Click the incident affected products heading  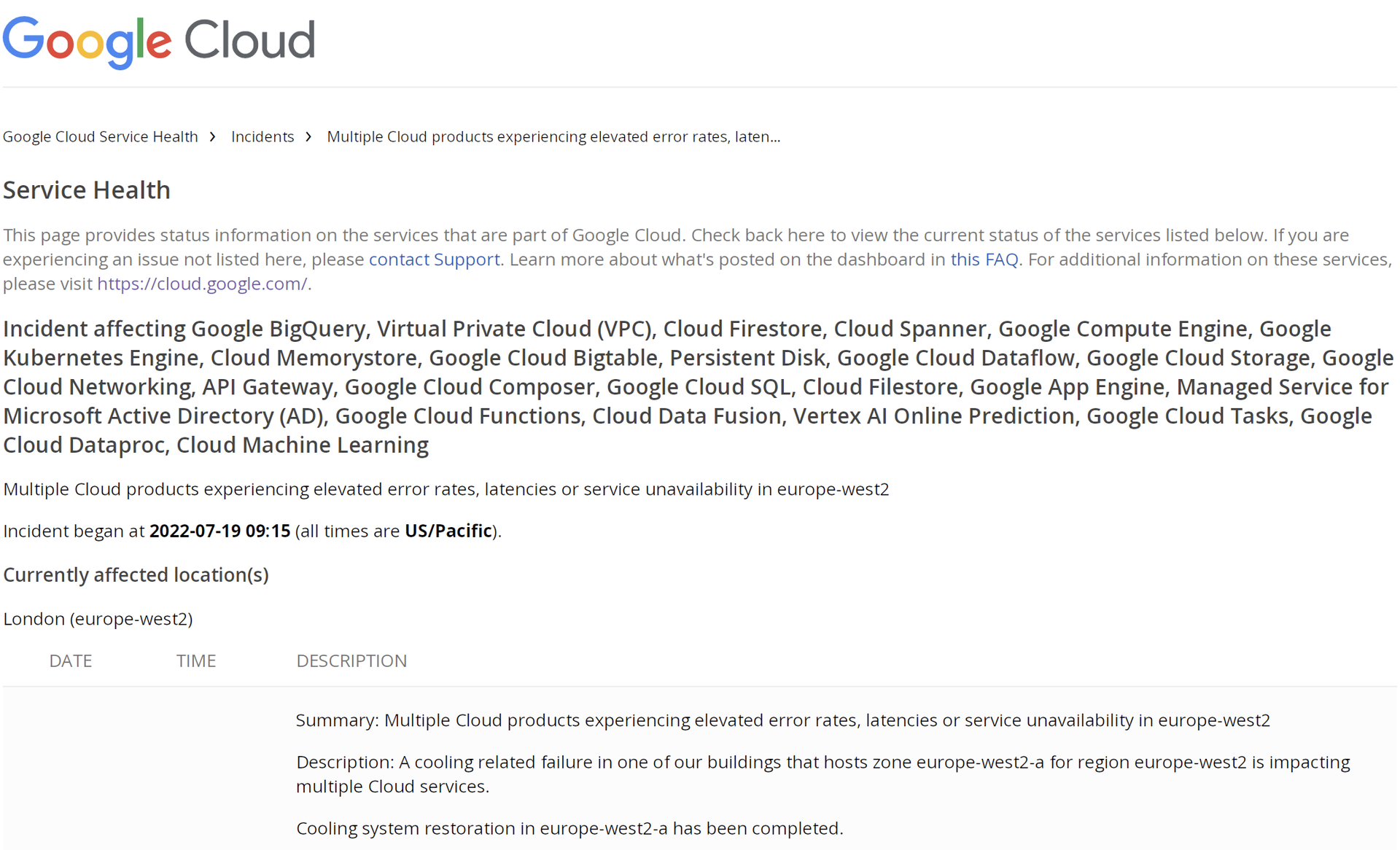tap(698, 386)
